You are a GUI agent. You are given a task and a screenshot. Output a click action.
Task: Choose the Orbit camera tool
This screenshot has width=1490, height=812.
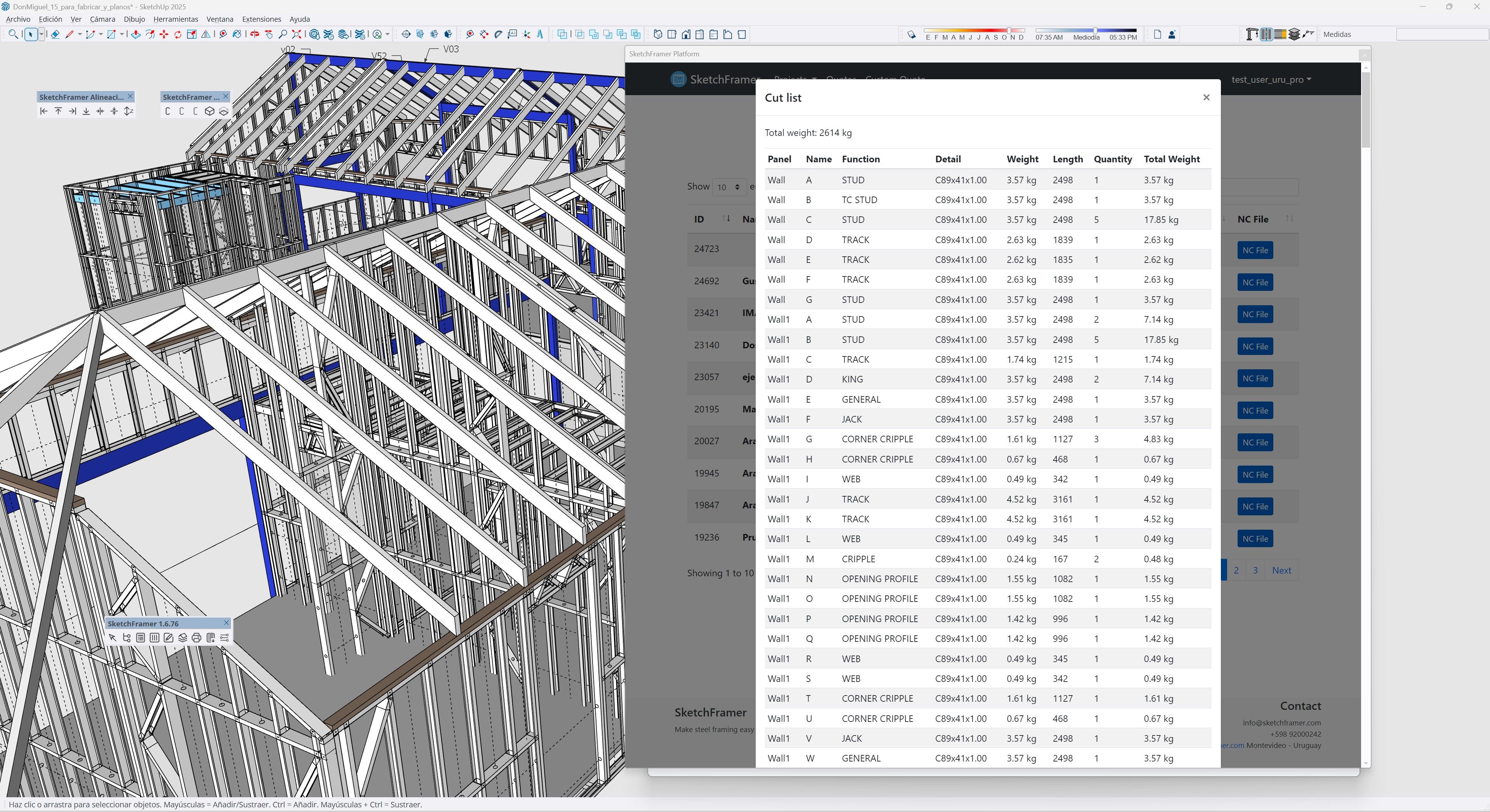[254, 35]
